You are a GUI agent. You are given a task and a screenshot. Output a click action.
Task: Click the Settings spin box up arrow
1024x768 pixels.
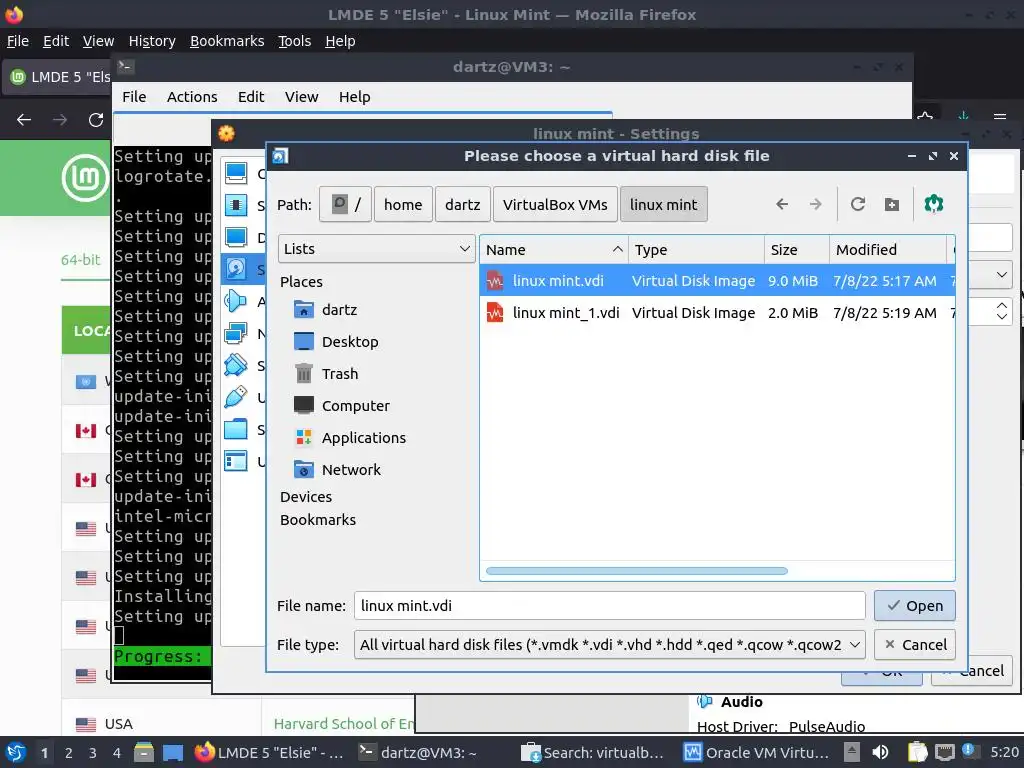tap(1002, 306)
